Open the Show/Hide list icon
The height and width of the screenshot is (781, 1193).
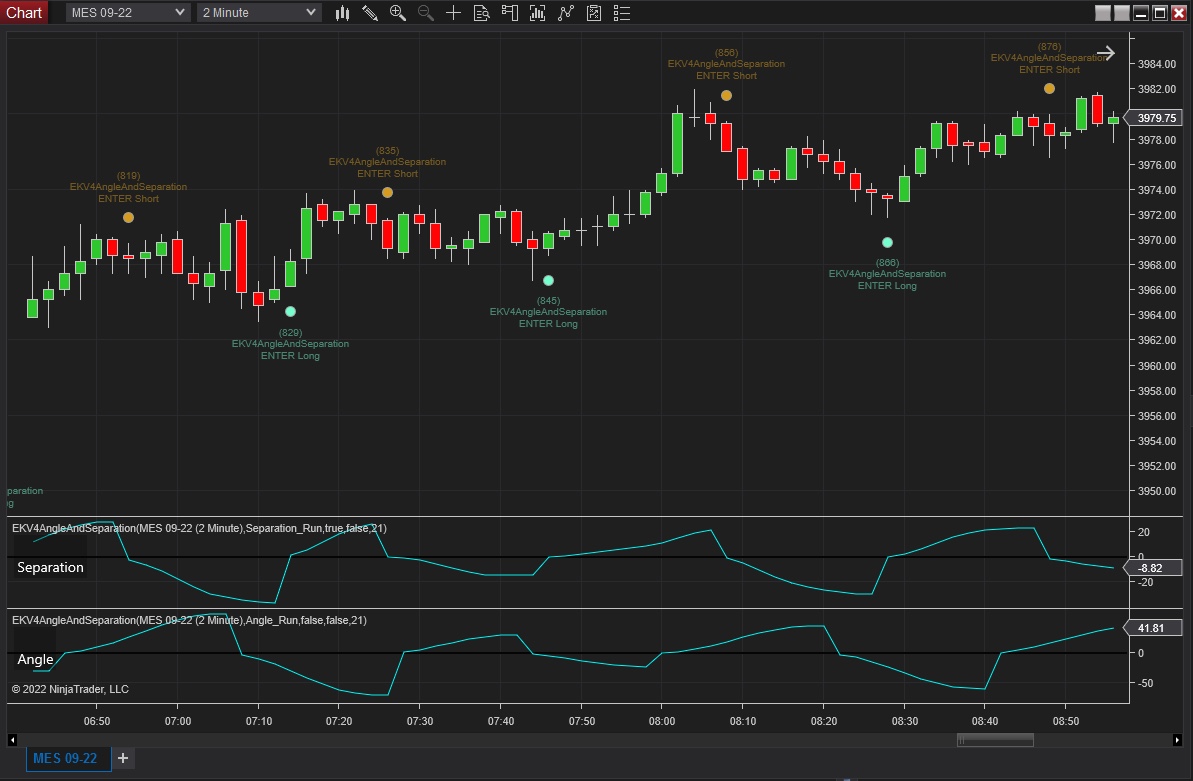coord(622,13)
